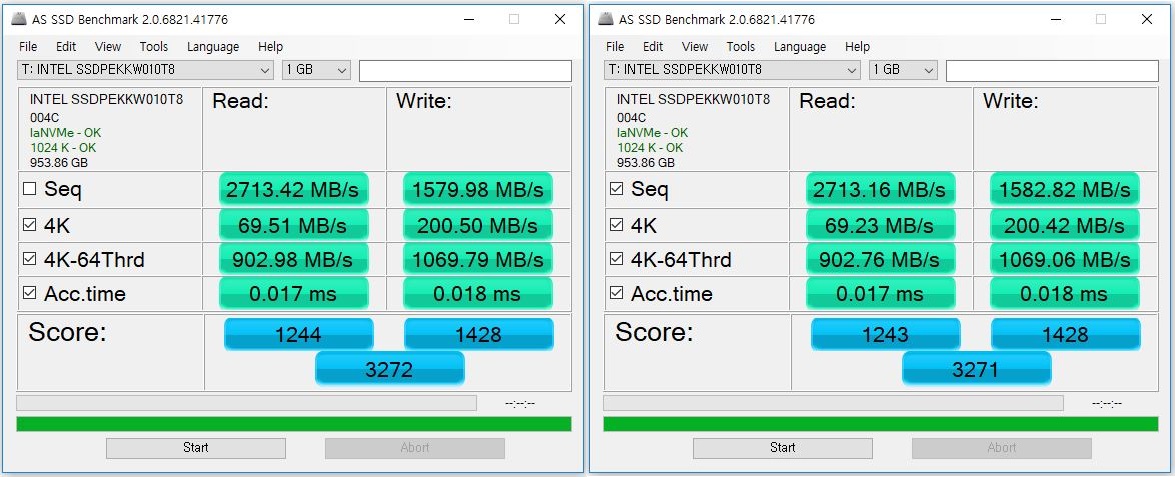
Task: Open the 1 GB size dropdown in the left window
Action: [x=315, y=70]
